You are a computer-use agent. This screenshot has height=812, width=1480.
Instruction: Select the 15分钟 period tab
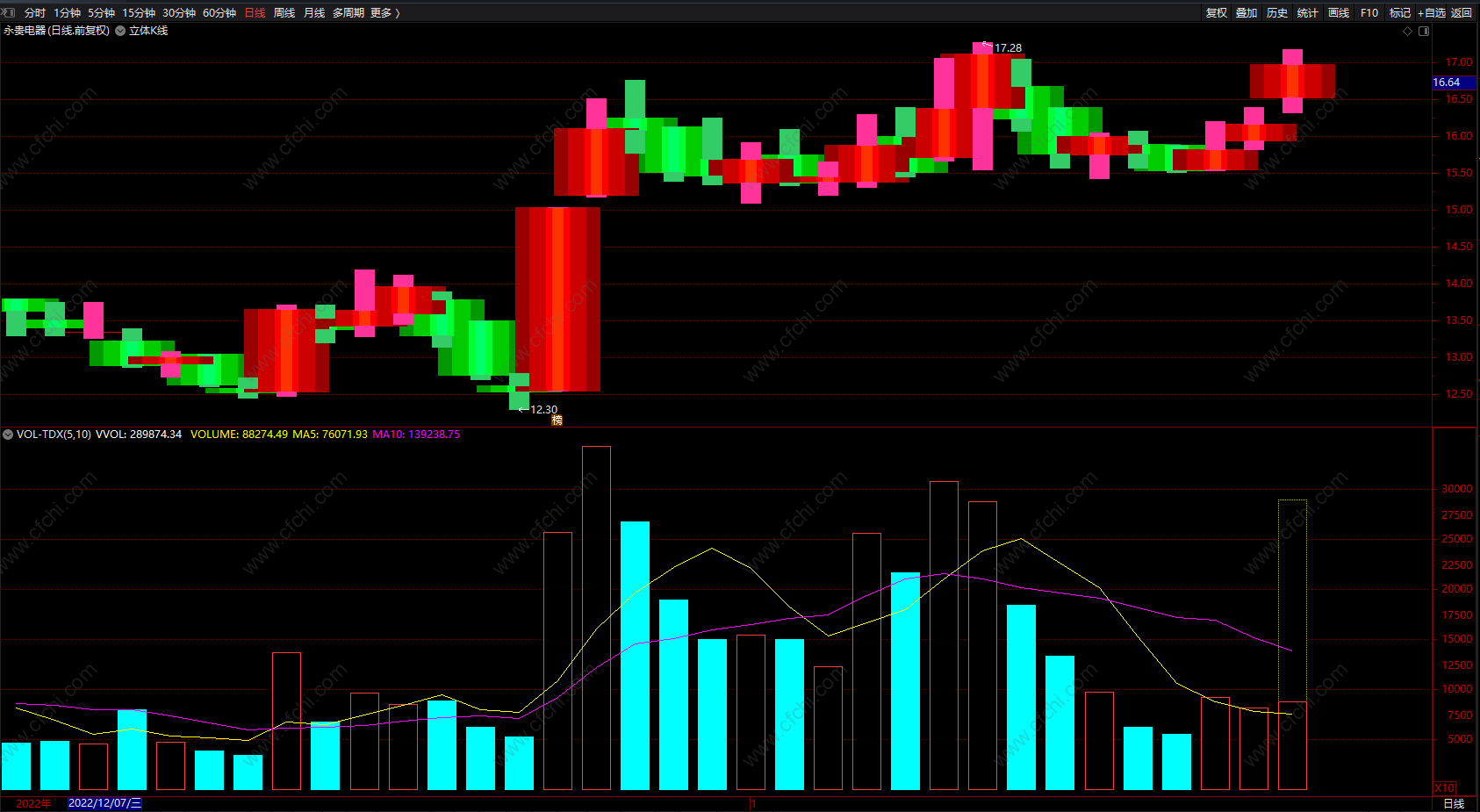tap(139, 13)
